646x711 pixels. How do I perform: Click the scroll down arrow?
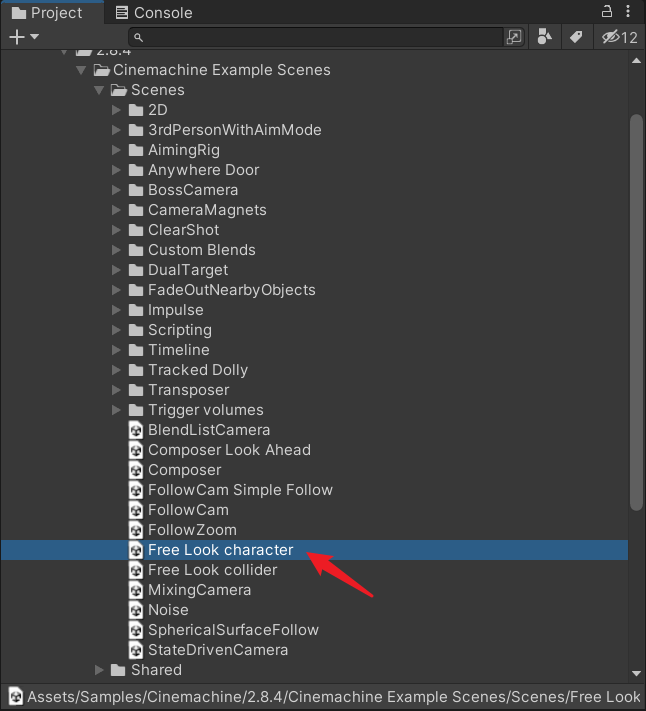coord(636,673)
